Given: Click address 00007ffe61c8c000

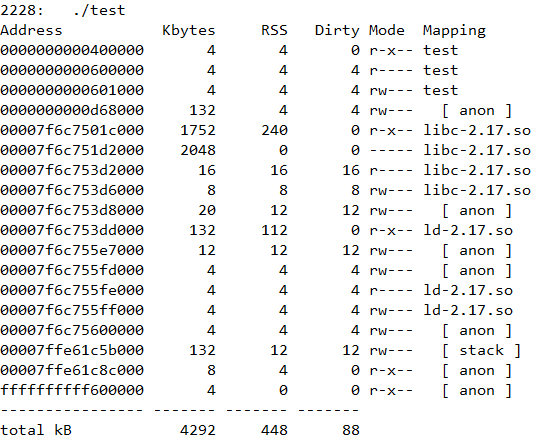Looking at the screenshot, I should (x=72, y=370).
